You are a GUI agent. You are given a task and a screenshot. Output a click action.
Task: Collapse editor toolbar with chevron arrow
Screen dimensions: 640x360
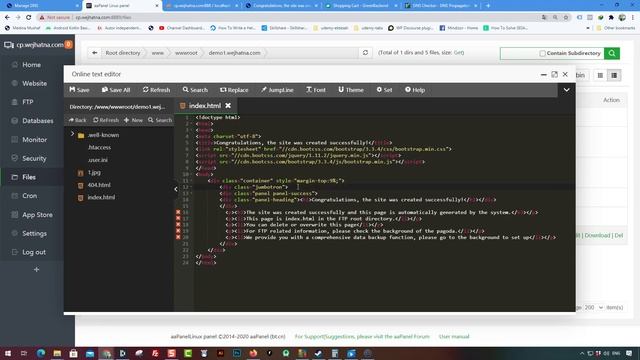click(567, 90)
